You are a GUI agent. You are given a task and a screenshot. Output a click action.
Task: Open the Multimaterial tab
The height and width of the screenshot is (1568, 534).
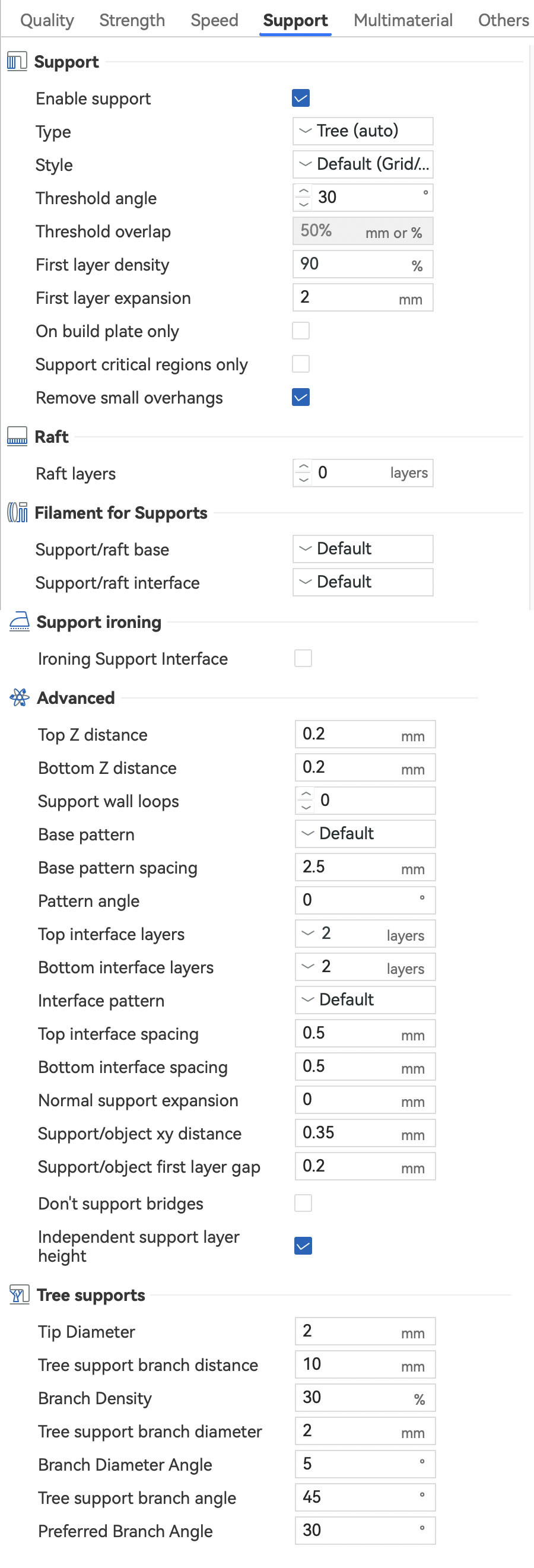tap(403, 20)
